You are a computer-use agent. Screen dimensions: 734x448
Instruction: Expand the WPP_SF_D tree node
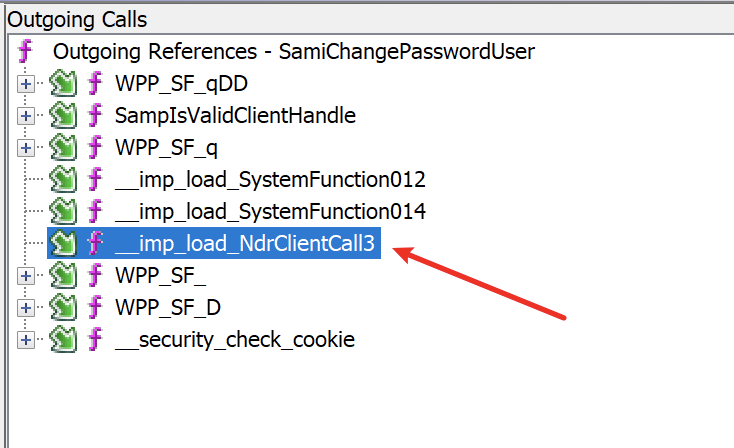coord(26,308)
